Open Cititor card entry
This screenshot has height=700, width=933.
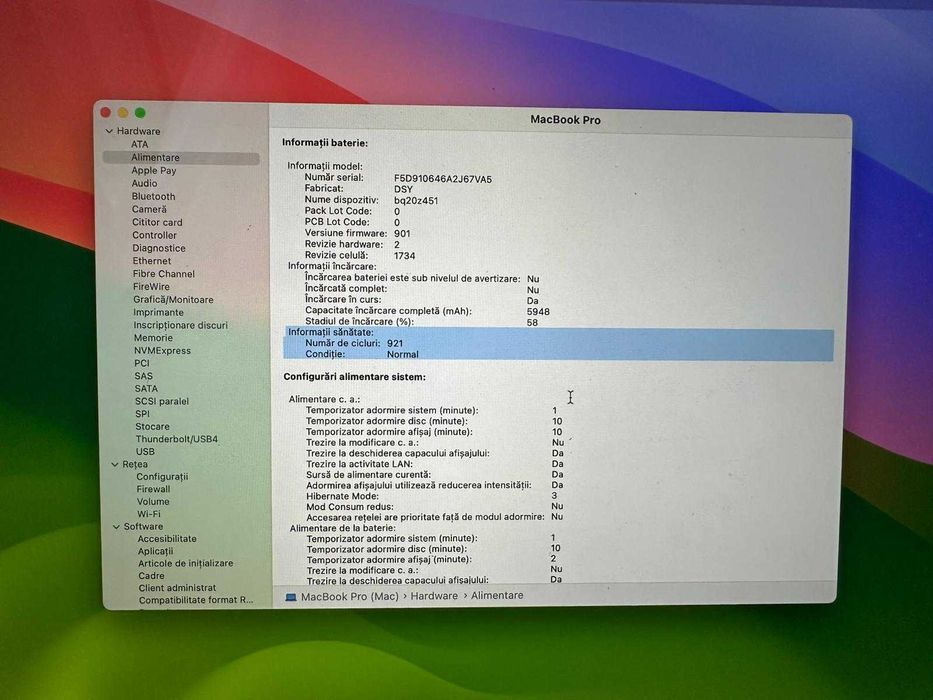tap(157, 222)
